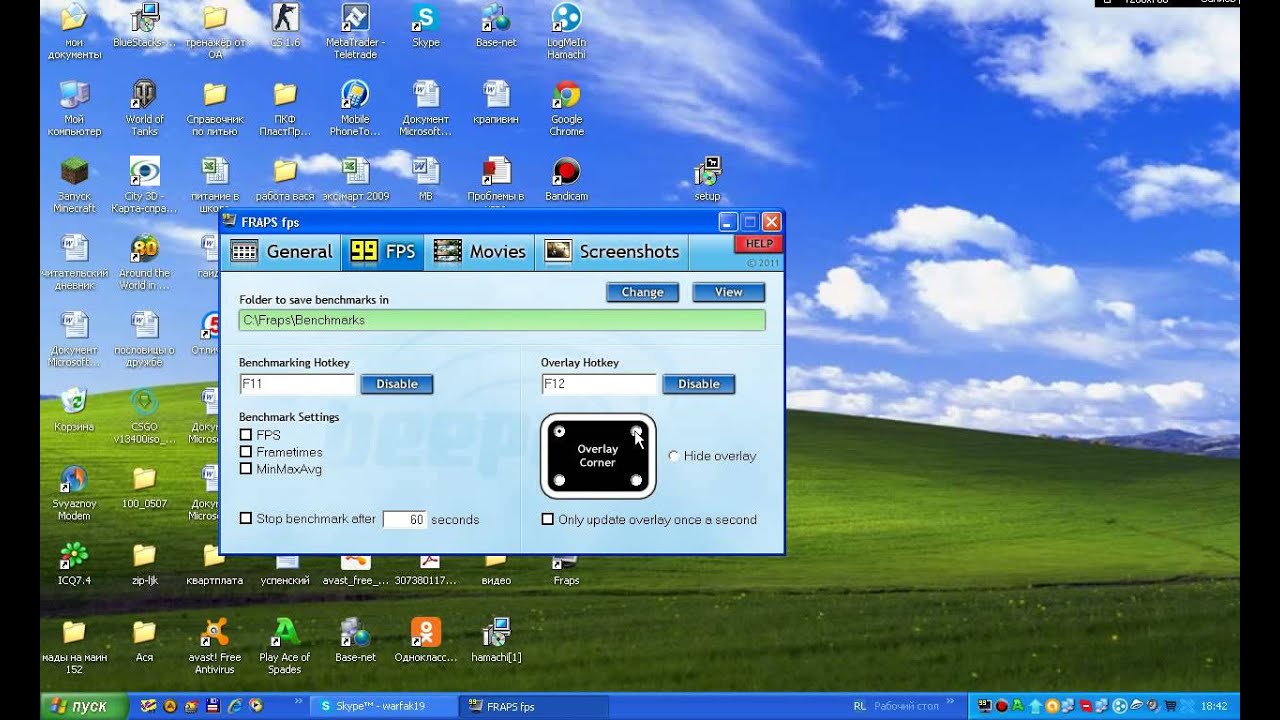
Task: Open the CS 1.6 desktop icon
Action: tap(285, 25)
